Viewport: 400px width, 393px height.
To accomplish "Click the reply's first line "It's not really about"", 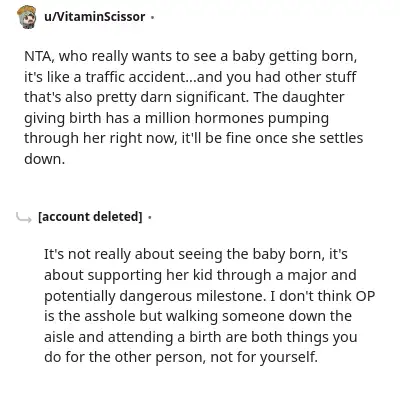I will 196,254.
